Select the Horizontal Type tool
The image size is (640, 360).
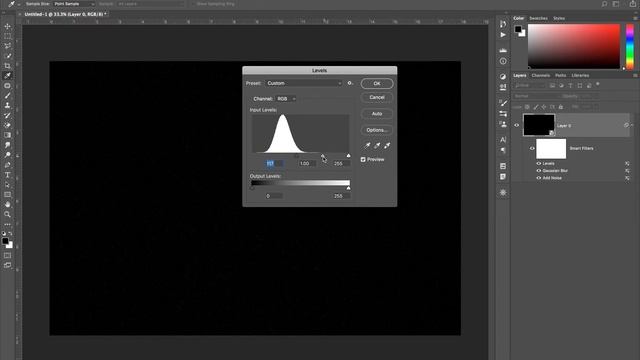[x=7, y=175]
